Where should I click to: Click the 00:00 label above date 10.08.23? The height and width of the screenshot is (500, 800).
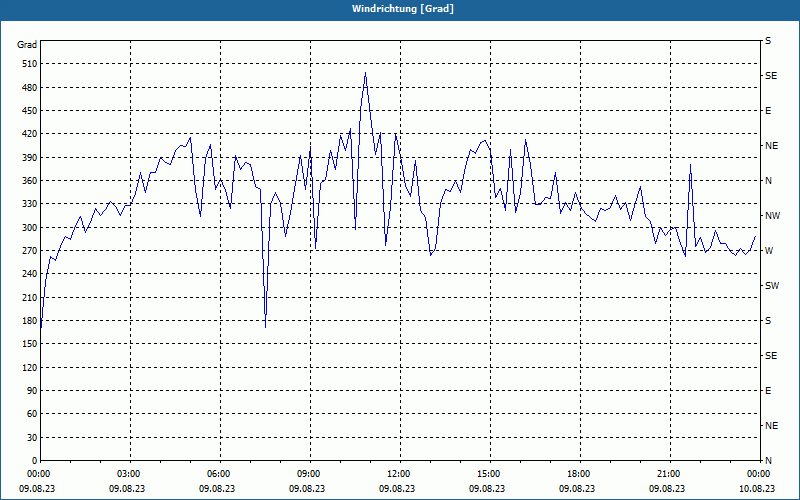759,474
